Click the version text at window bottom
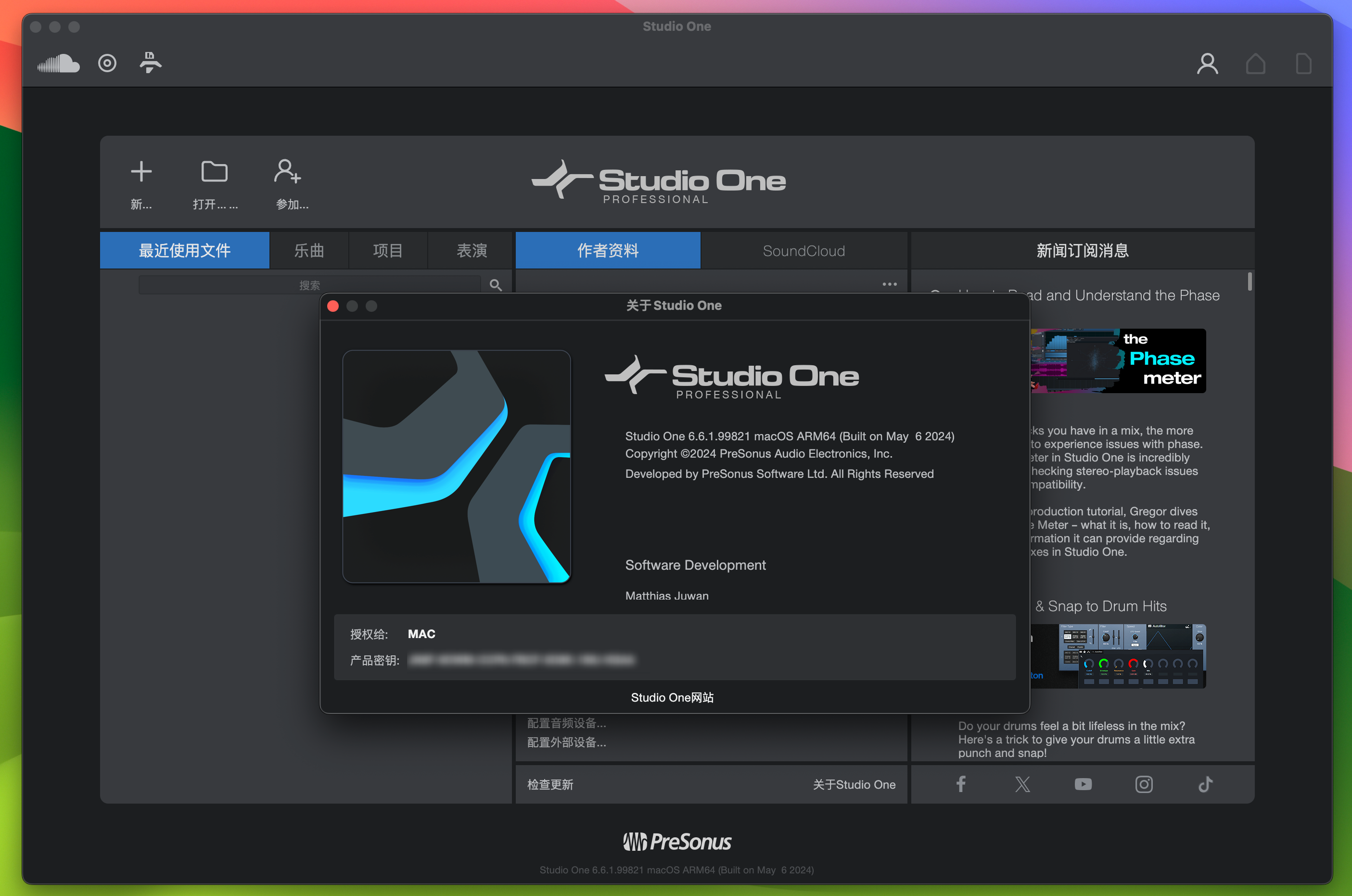 click(676, 870)
